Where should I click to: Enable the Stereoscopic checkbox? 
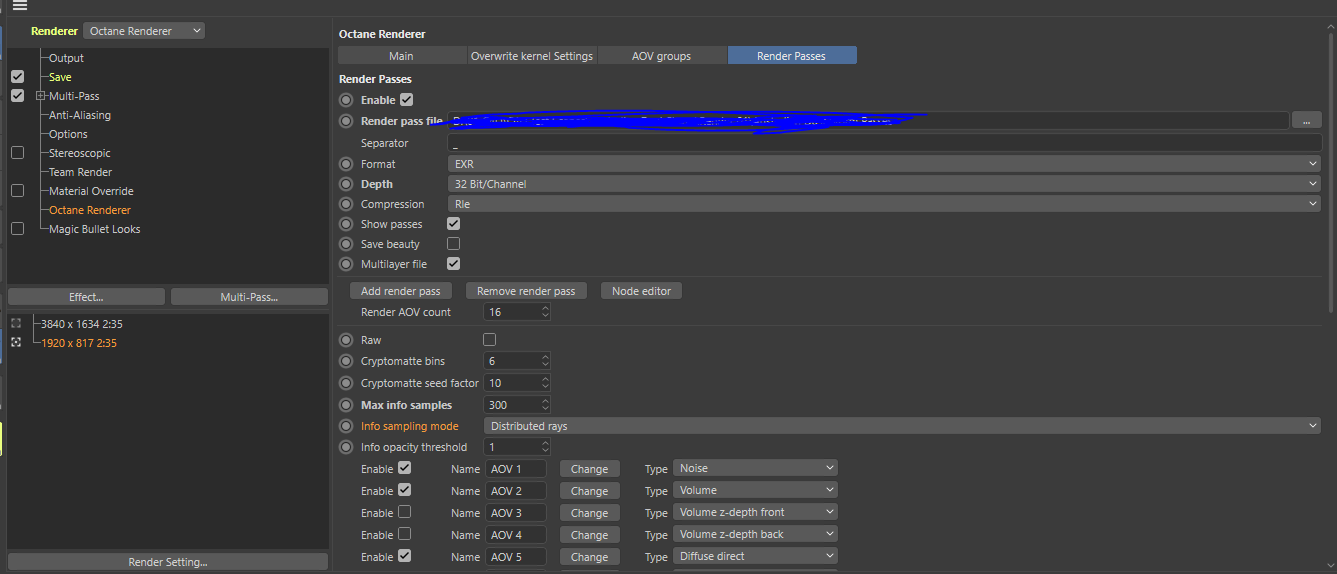tap(17, 152)
